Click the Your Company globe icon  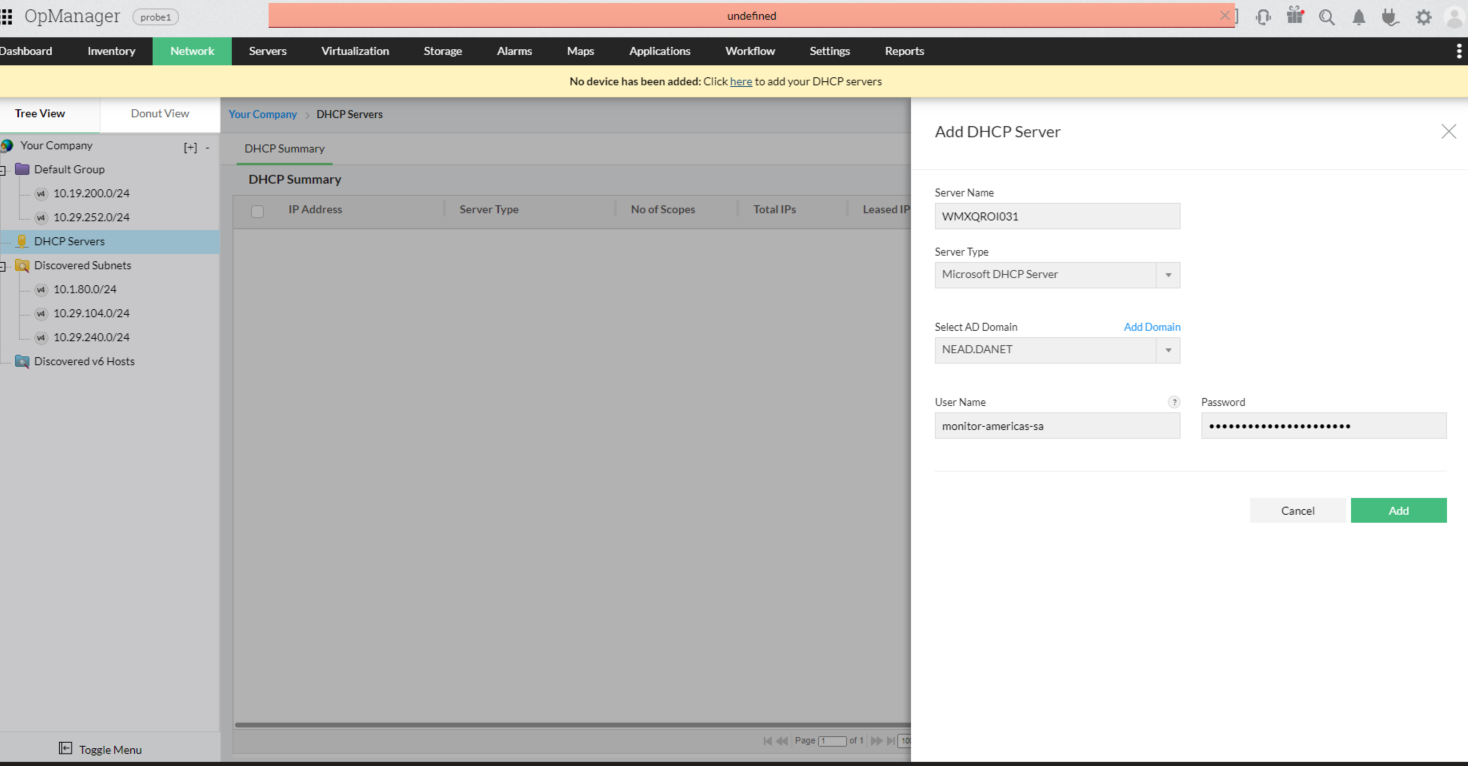click(x=7, y=145)
